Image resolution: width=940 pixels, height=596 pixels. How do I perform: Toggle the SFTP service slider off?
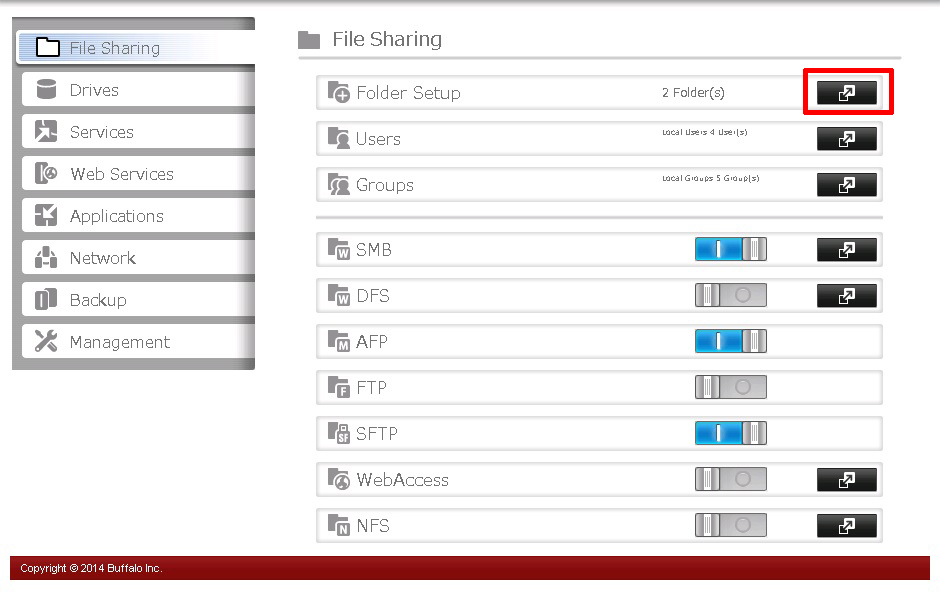coord(730,433)
